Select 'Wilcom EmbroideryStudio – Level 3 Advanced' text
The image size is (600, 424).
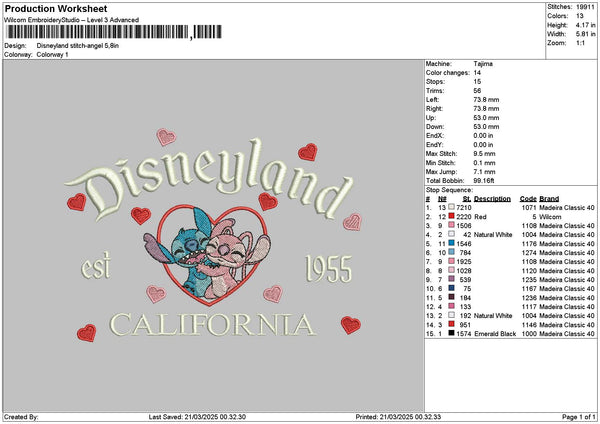tap(72, 20)
